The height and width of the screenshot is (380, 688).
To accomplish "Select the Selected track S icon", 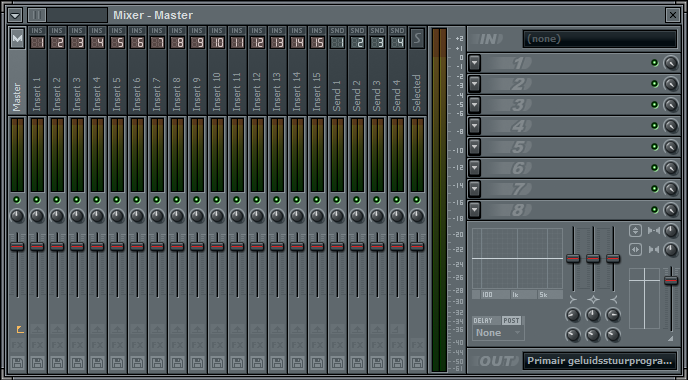I will point(417,39).
